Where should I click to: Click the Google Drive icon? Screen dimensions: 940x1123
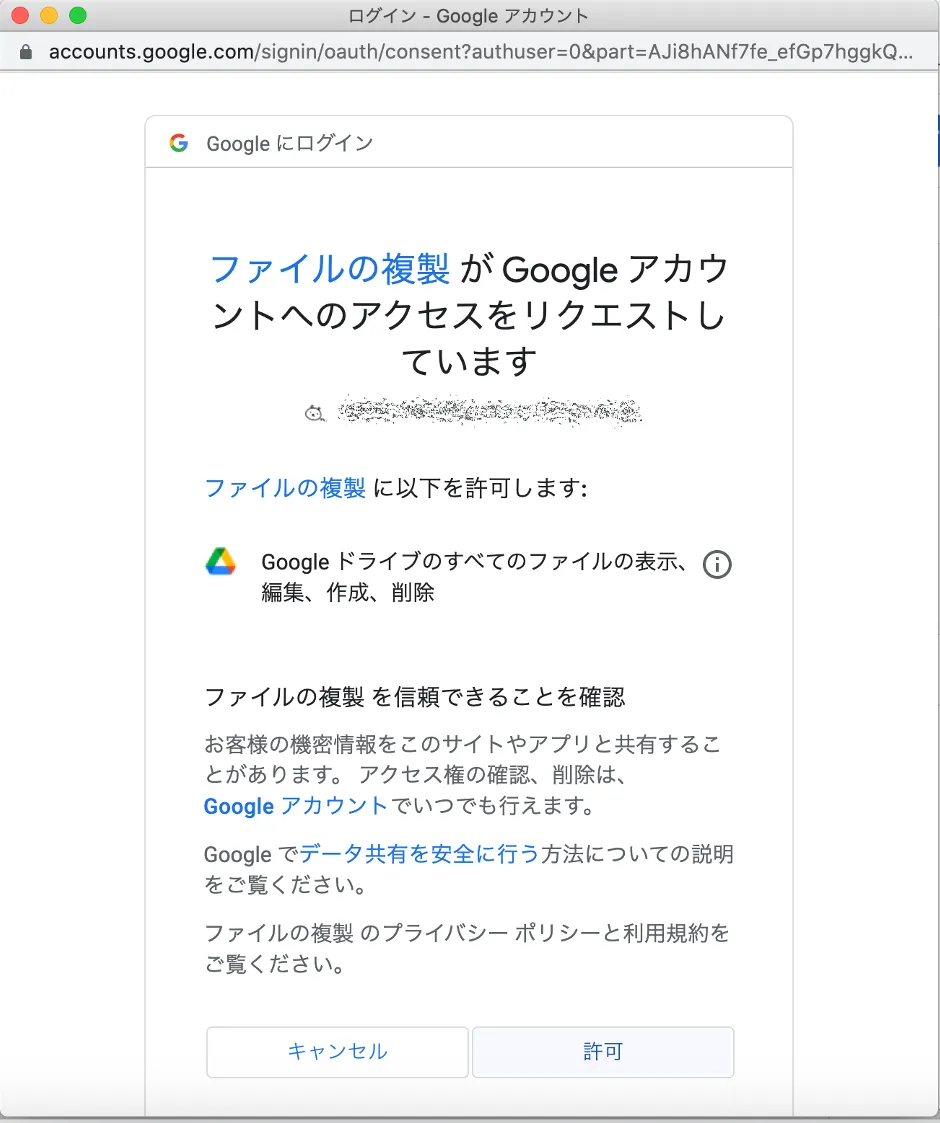pyautogui.click(x=220, y=563)
